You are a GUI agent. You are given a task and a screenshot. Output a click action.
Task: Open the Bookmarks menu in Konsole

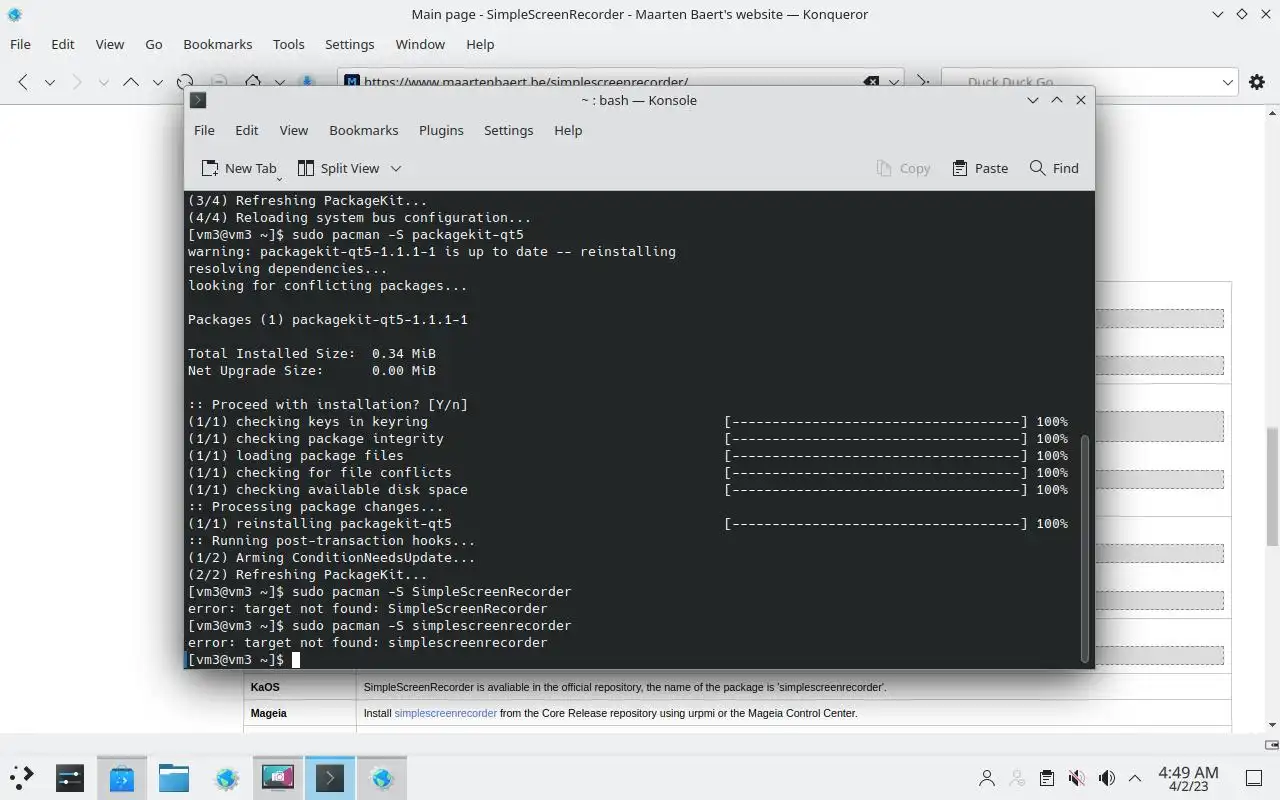pyautogui.click(x=363, y=130)
